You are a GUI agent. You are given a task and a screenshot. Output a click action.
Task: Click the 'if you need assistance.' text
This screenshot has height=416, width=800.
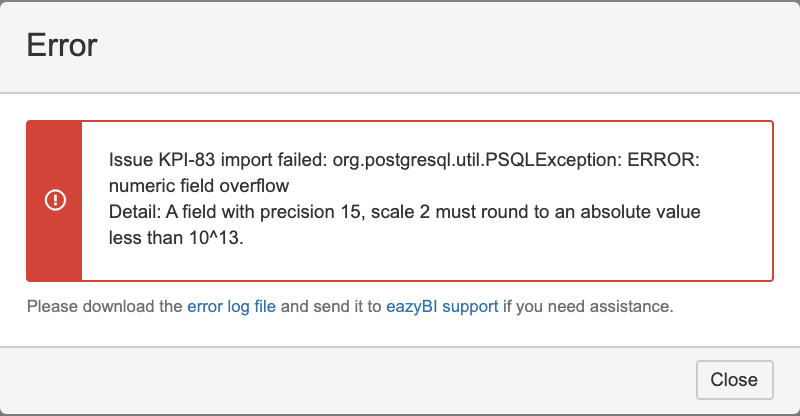point(588,306)
